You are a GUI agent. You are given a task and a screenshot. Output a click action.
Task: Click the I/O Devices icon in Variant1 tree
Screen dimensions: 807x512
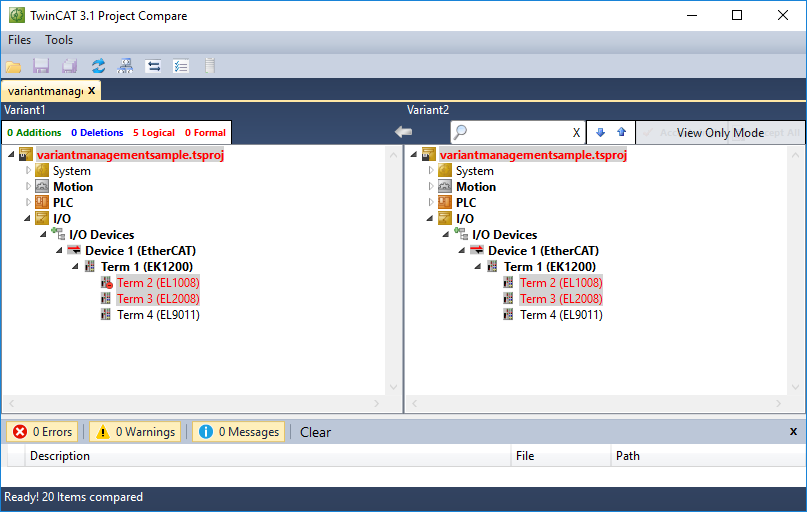point(58,234)
